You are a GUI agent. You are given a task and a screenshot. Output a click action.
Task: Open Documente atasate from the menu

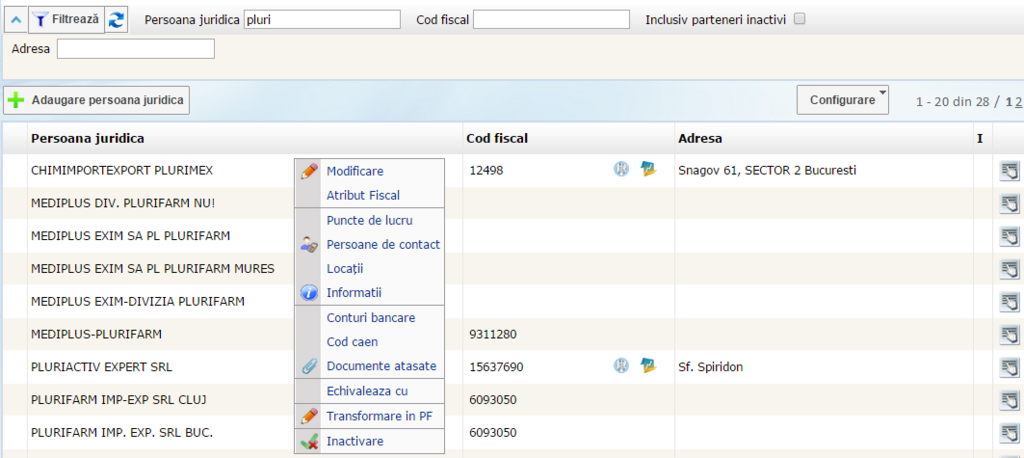tap(381, 366)
